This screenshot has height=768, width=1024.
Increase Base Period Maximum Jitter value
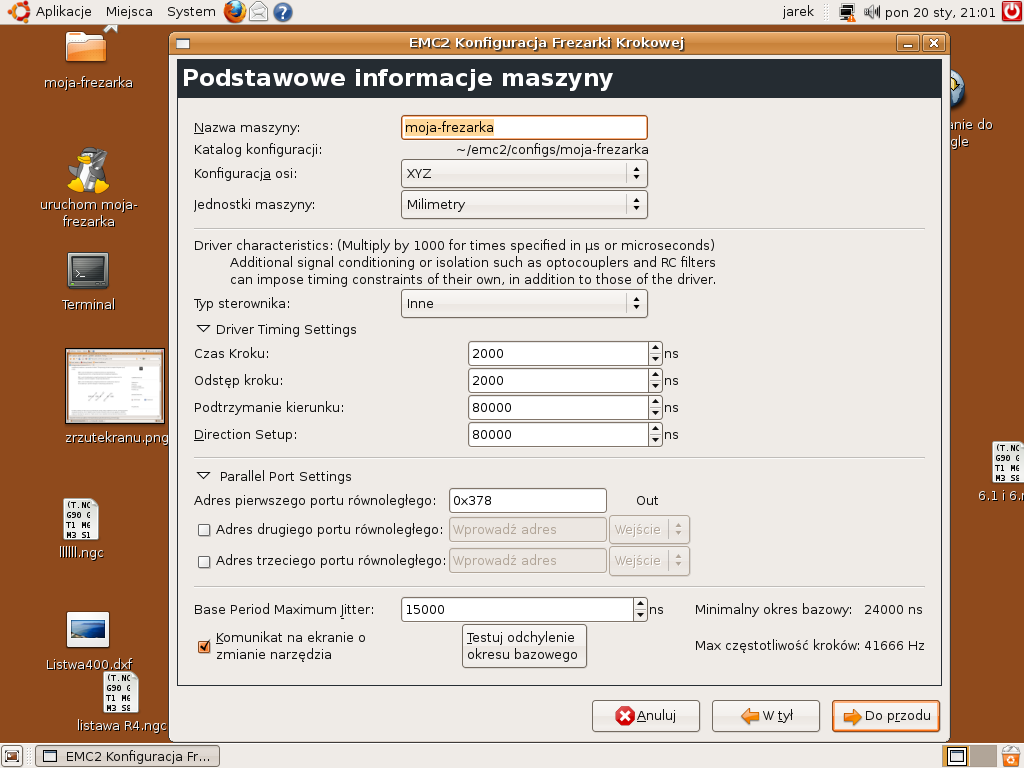pyautogui.click(x=641, y=603)
